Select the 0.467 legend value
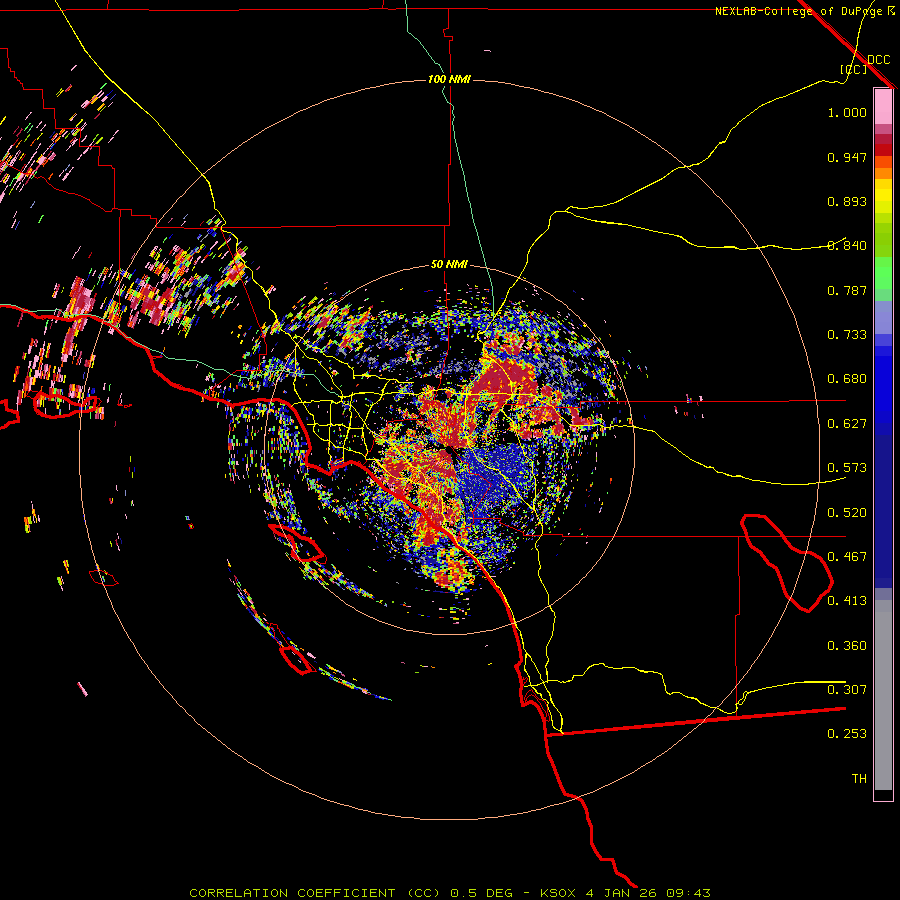Screen dimensions: 900x900 [x=847, y=557]
